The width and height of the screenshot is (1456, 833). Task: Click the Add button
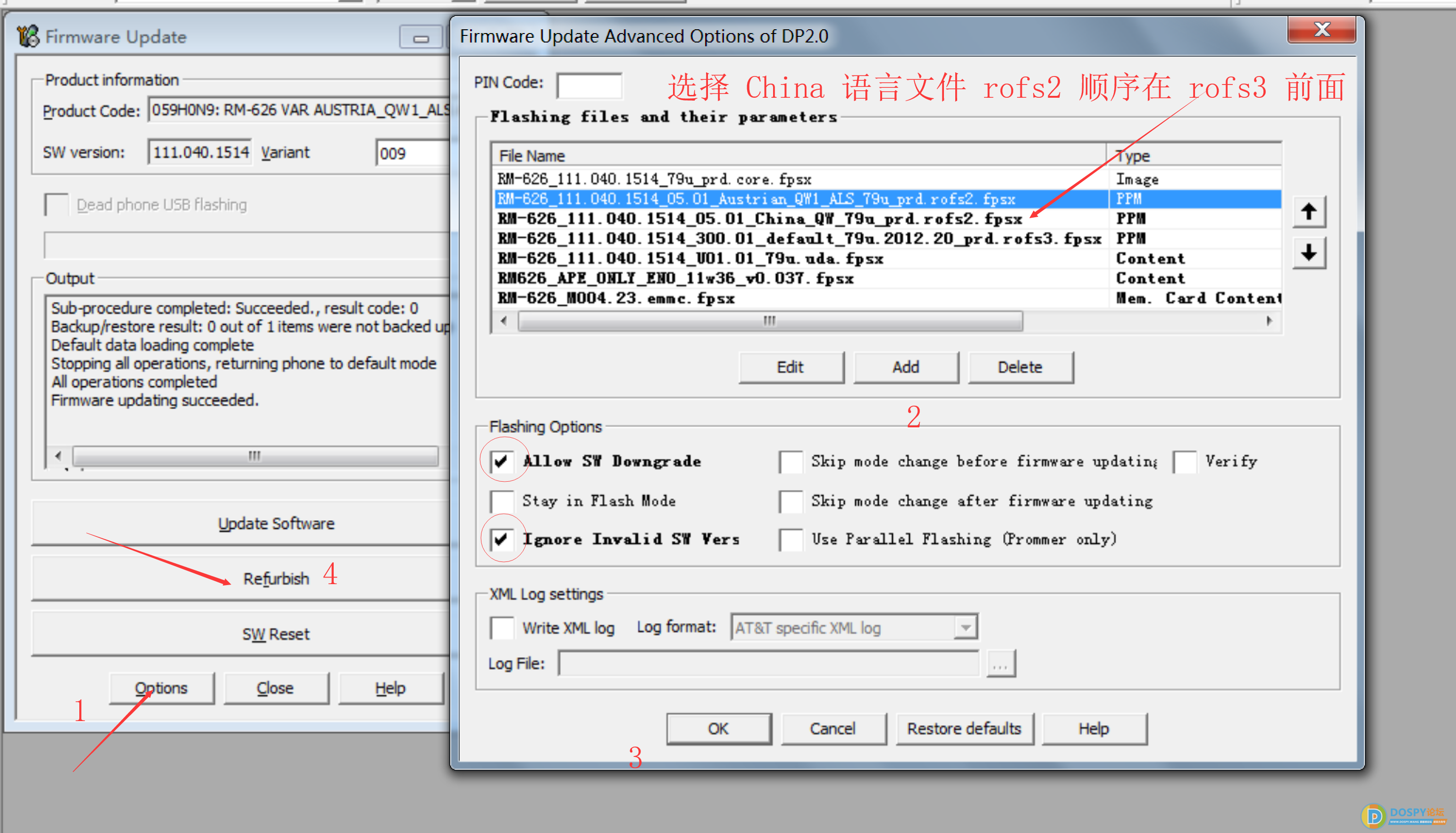pyautogui.click(x=906, y=367)
